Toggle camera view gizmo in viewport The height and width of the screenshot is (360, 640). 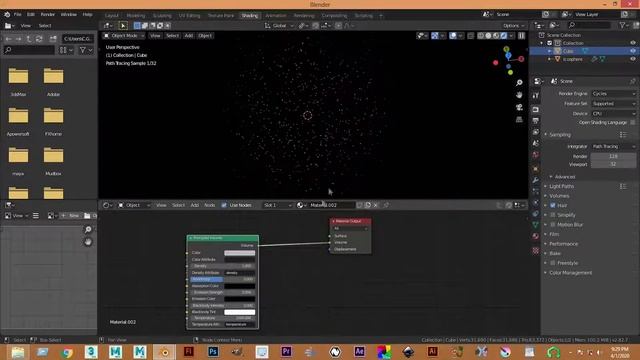tap(519, 107)
